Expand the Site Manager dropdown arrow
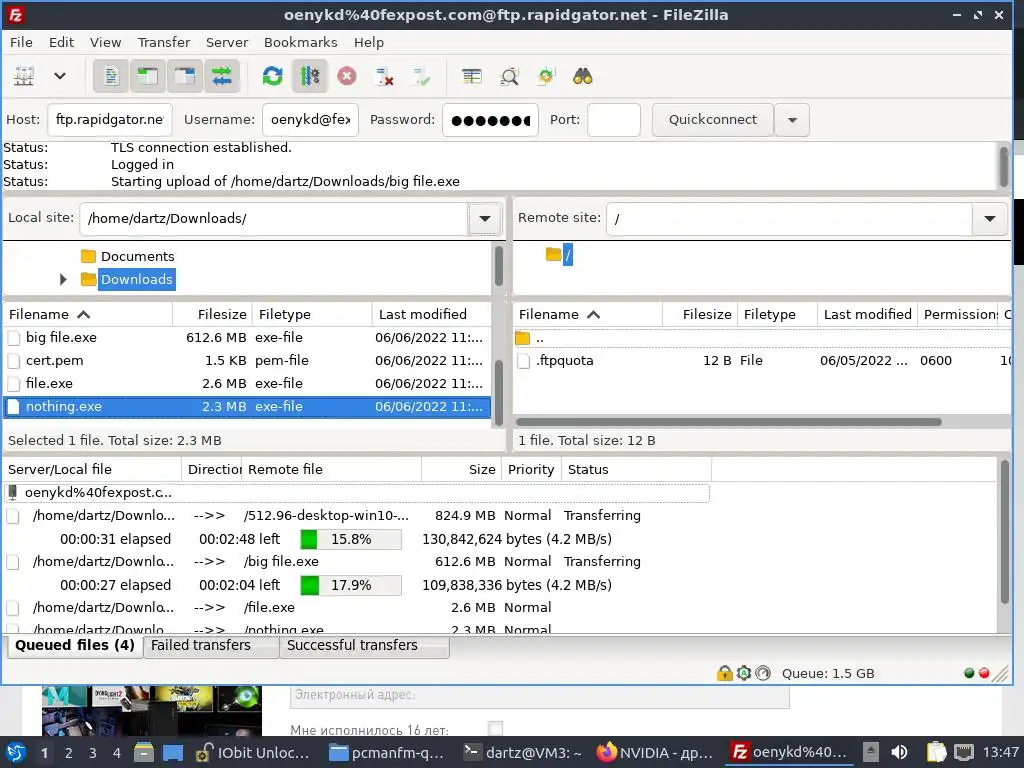The image size is (1024, 768). [59, 76]
